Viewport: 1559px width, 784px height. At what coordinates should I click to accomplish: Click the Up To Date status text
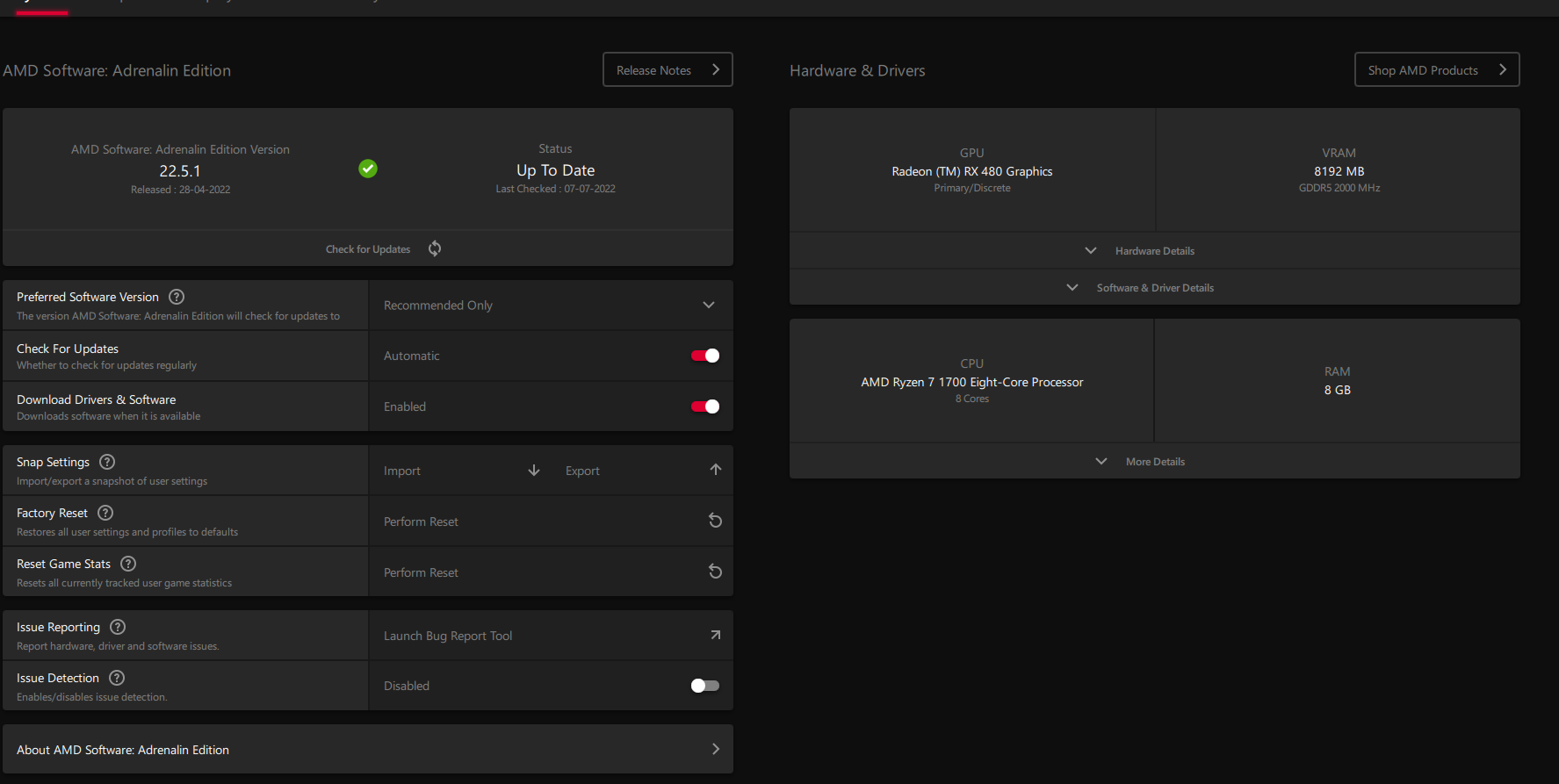click(x=556, y=170)
